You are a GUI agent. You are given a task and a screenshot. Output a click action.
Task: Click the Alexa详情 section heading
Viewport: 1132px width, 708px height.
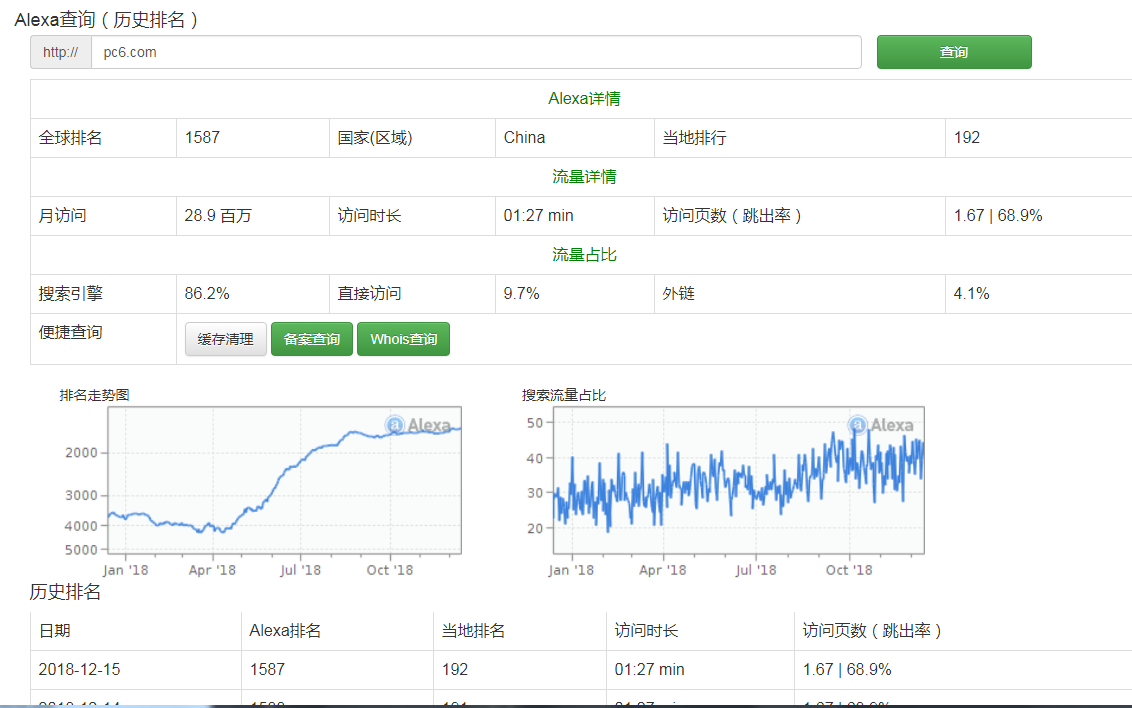point(584,99)
